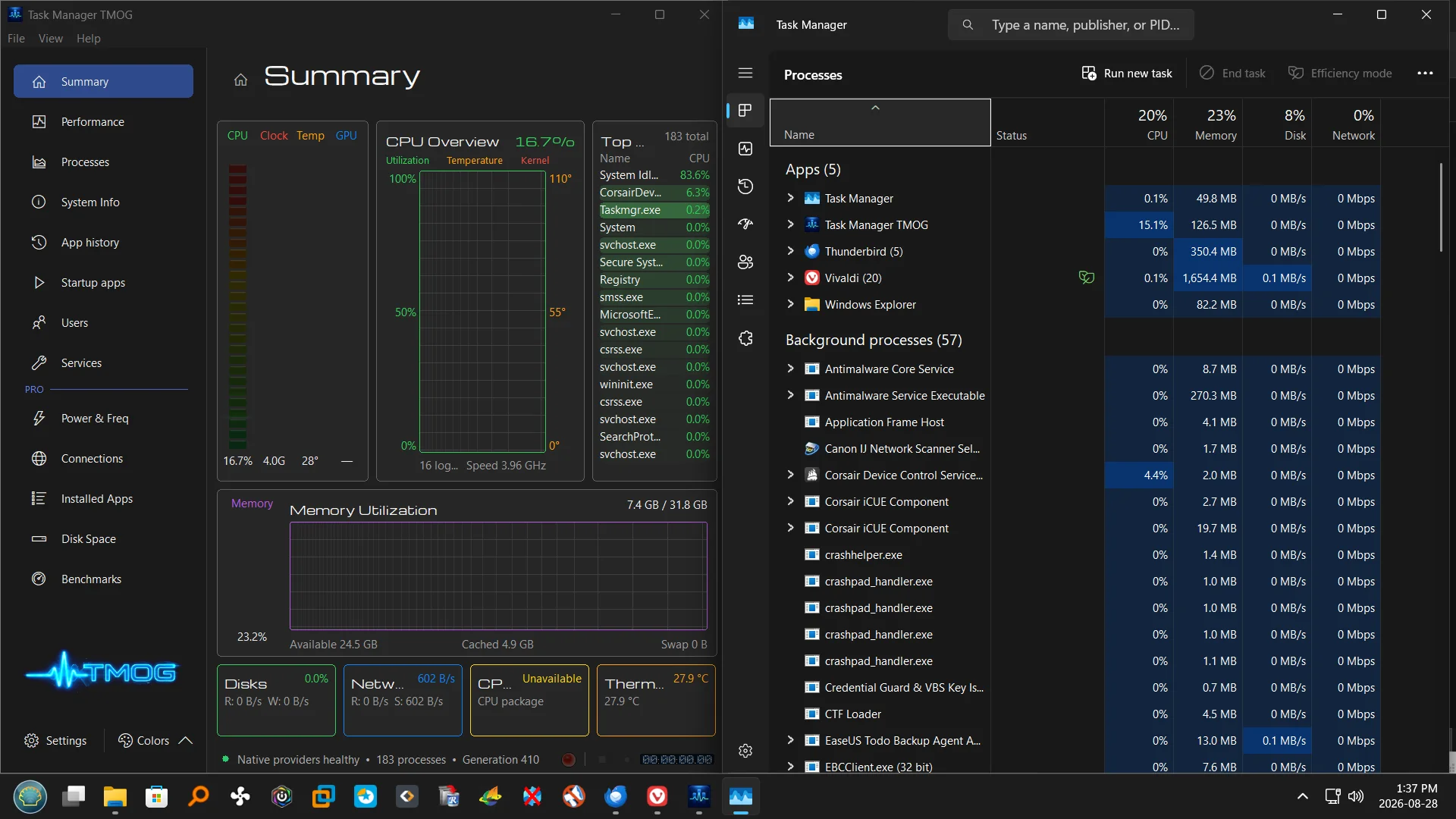Open the Services puzzle icon in Task Manager's rail
The width and height of the screenshot is (1456, 819).
click(x=745, y=338)
